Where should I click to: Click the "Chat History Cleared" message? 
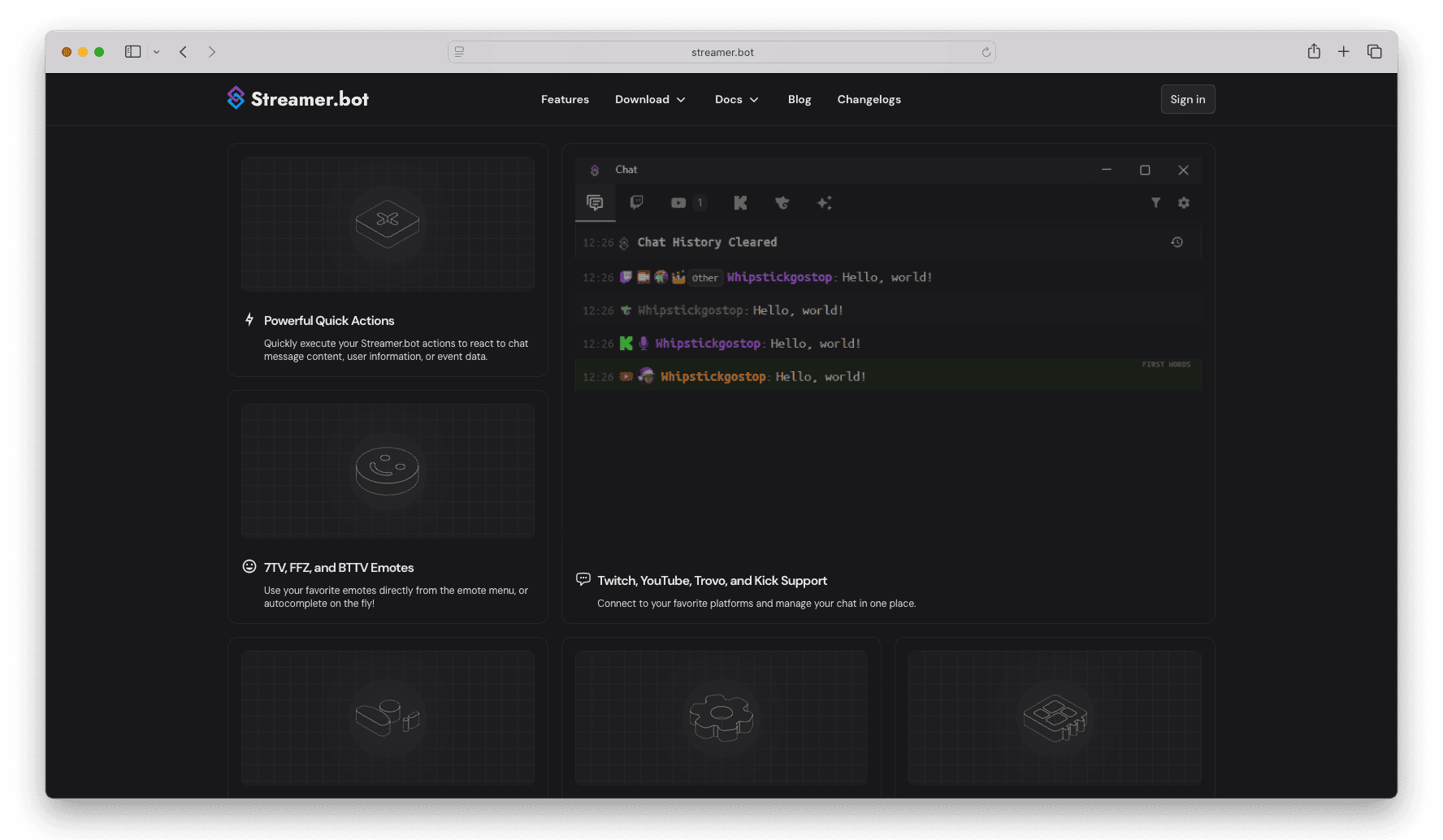[707, 242]
